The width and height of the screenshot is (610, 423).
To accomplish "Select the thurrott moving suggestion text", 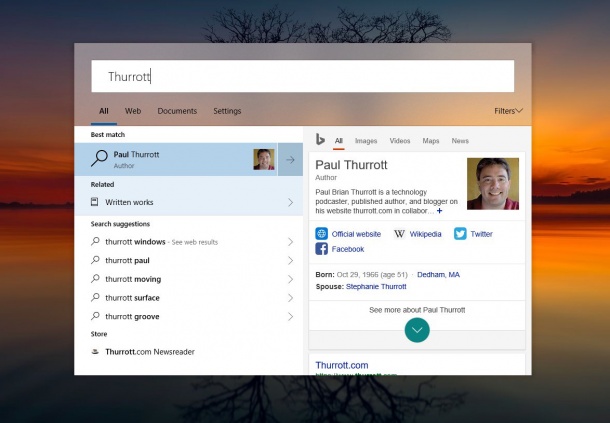I will click(x=133, y=279).
